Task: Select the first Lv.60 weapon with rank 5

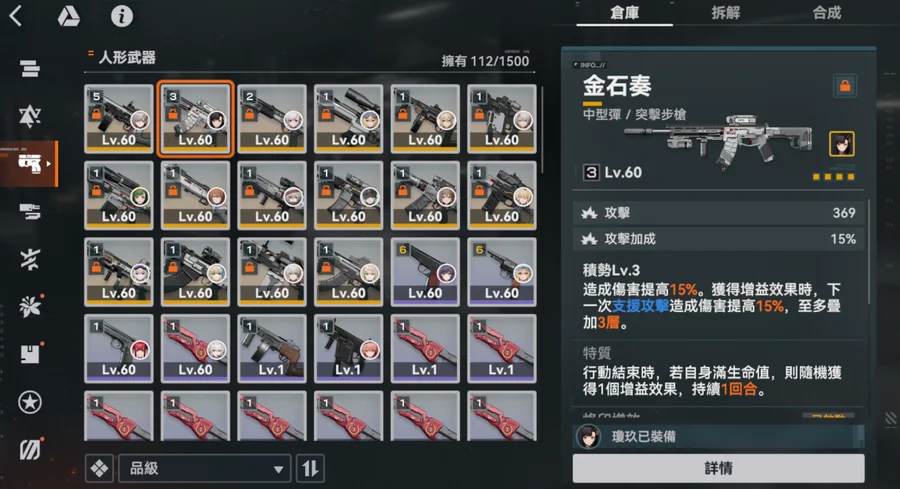Action: click(x=119, y=119)
